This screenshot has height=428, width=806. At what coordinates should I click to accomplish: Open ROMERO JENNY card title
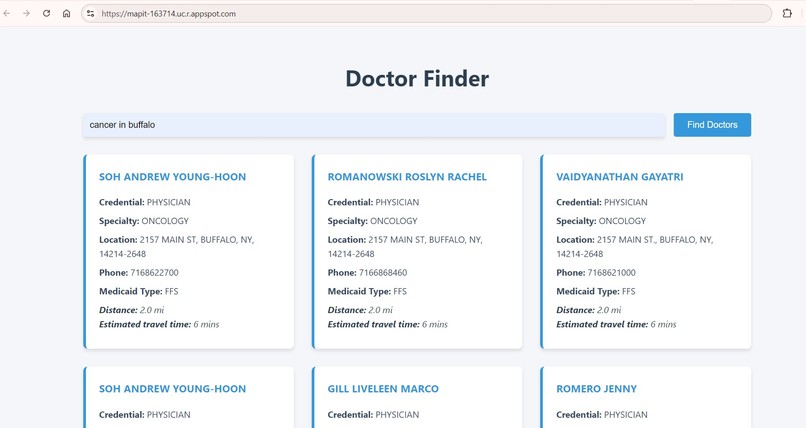(x=596, y=389)
